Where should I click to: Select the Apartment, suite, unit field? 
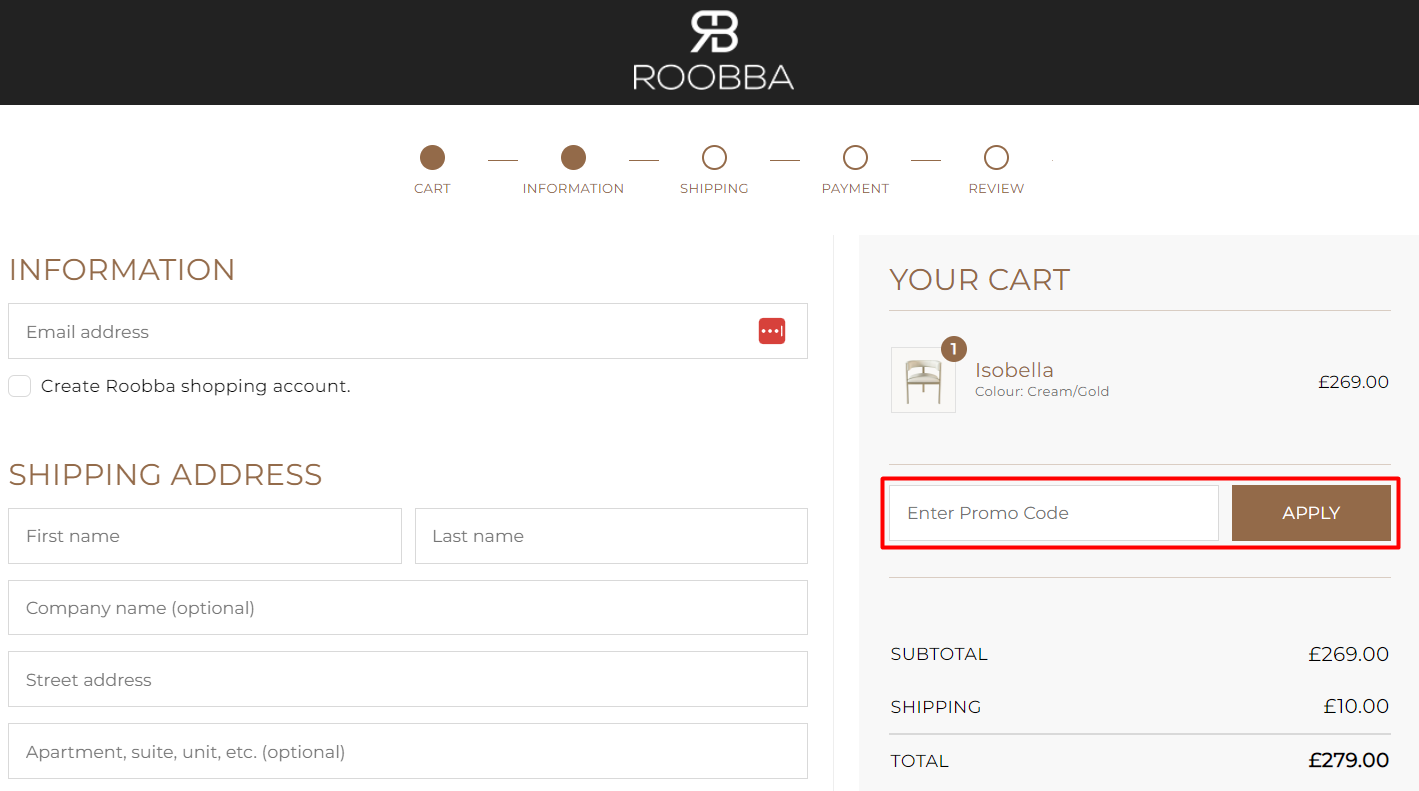[408, 751]
